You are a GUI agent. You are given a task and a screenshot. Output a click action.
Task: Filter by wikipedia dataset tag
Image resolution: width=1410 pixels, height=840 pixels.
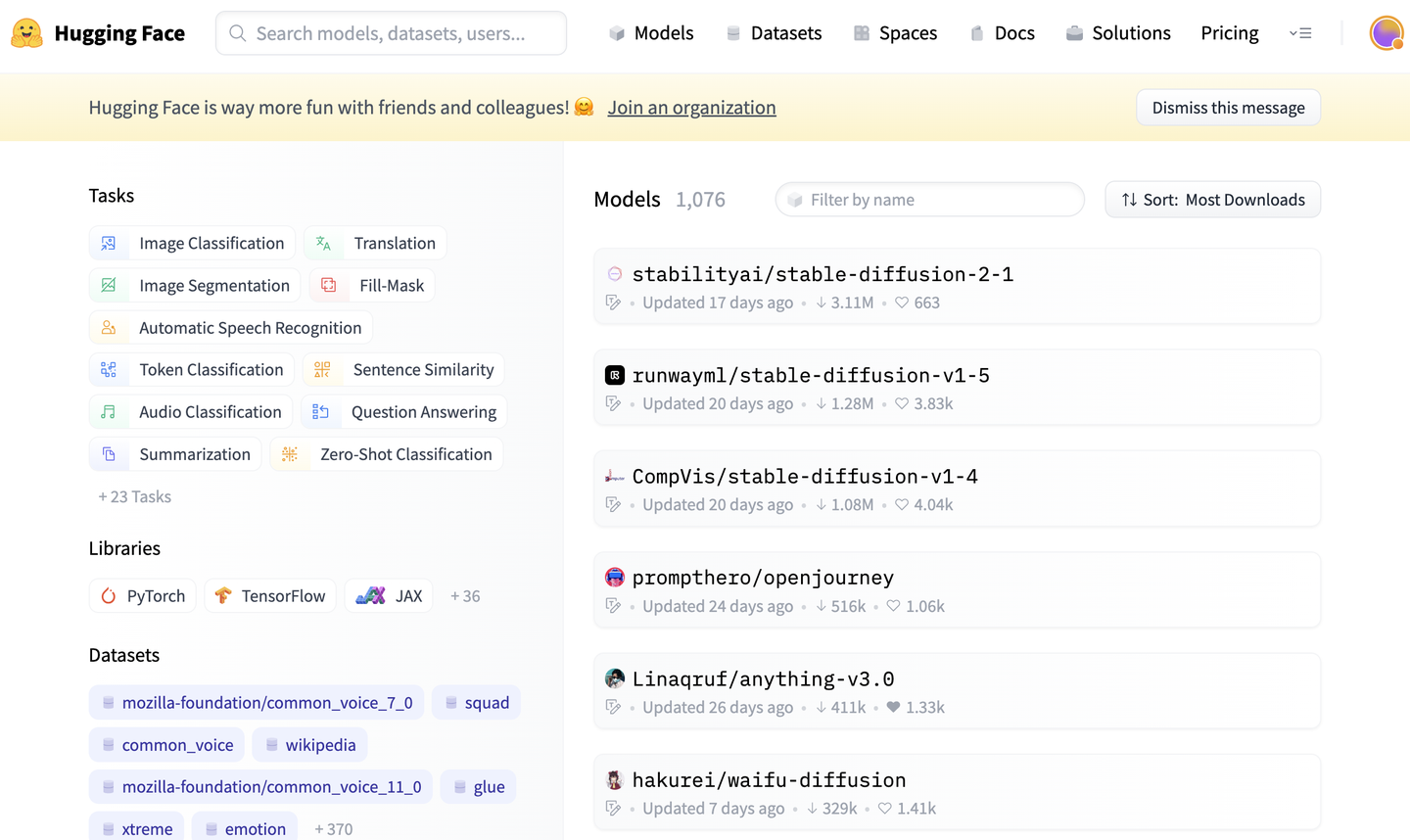click(309, 745)
